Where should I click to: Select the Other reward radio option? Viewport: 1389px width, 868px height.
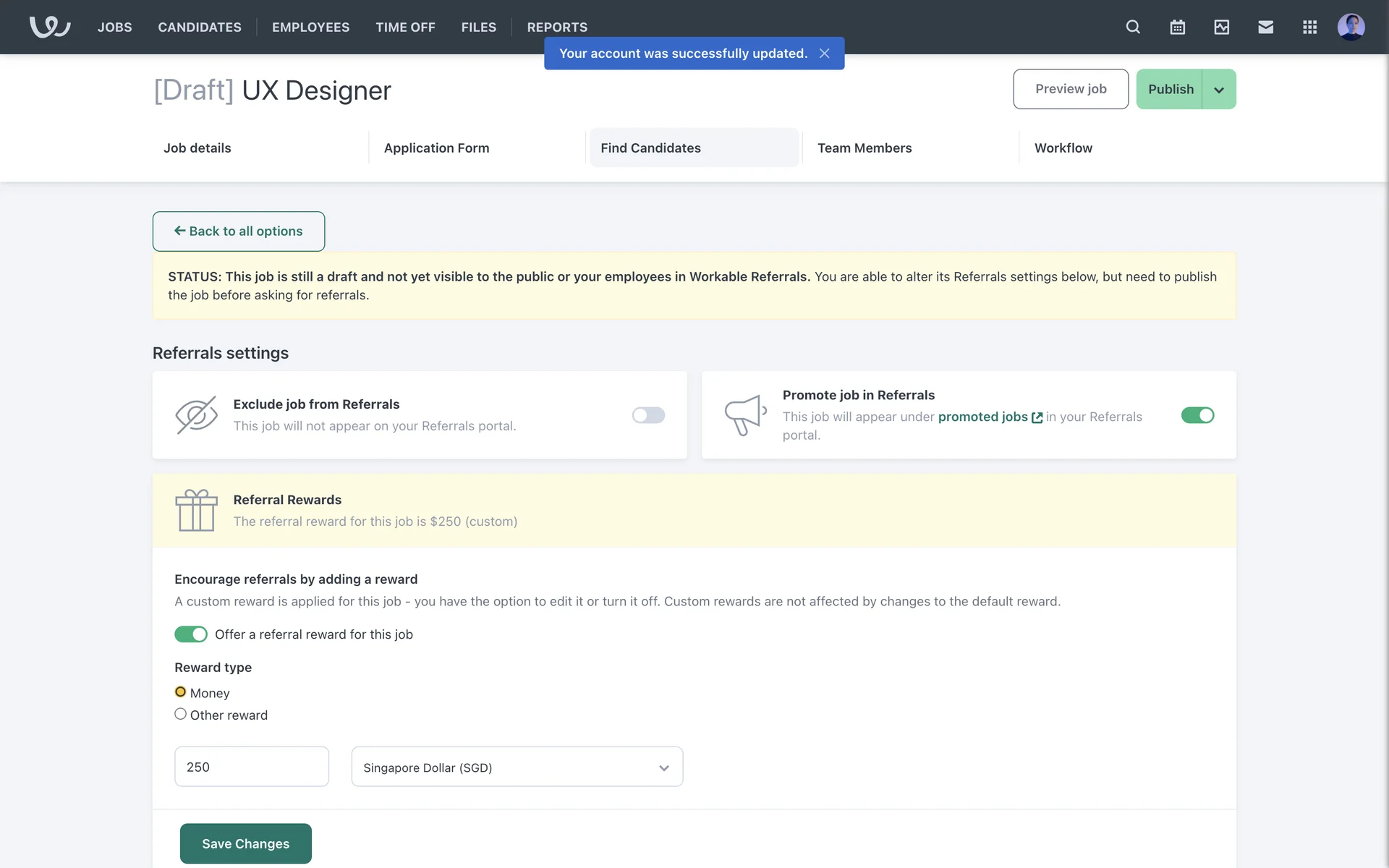coord(181,714)
